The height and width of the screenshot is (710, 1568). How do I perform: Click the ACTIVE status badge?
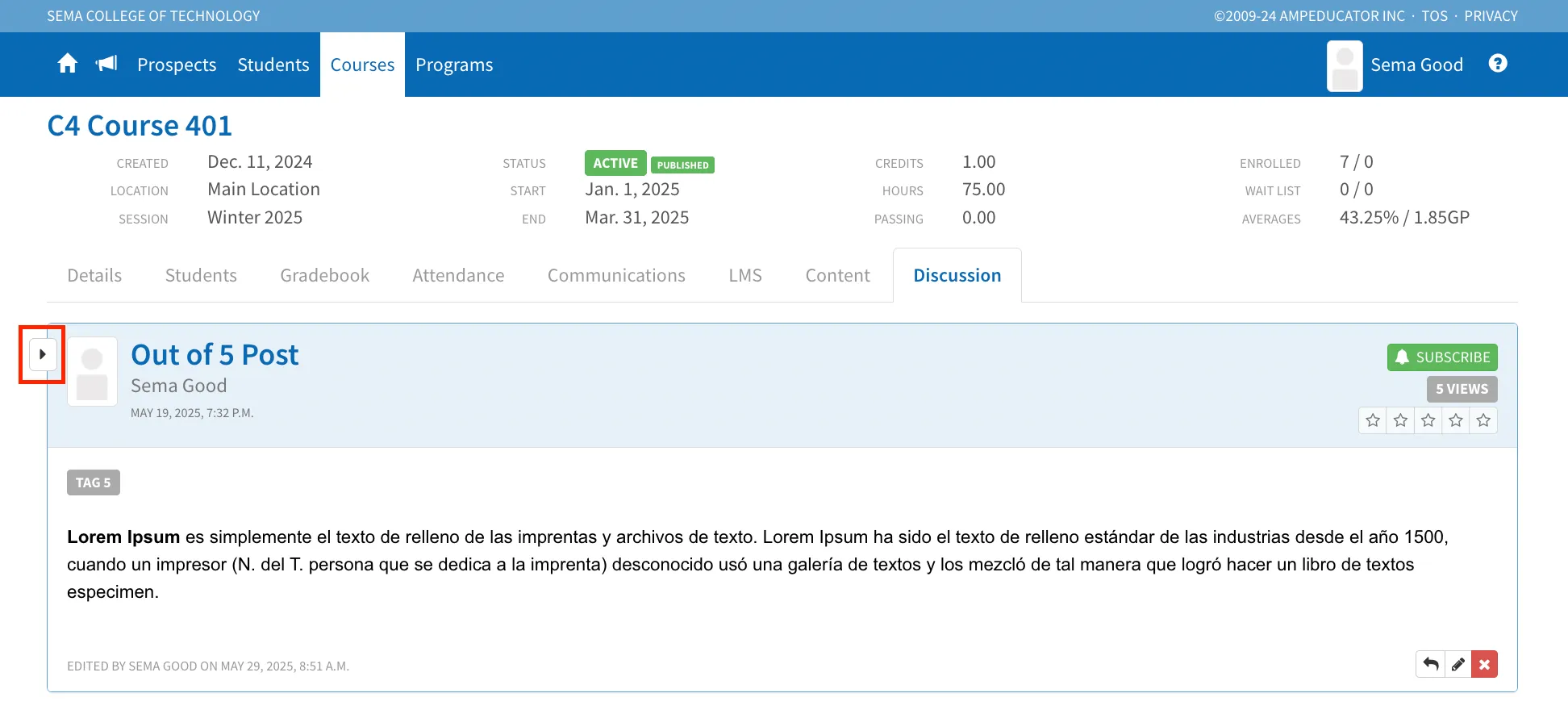[615, 163]
